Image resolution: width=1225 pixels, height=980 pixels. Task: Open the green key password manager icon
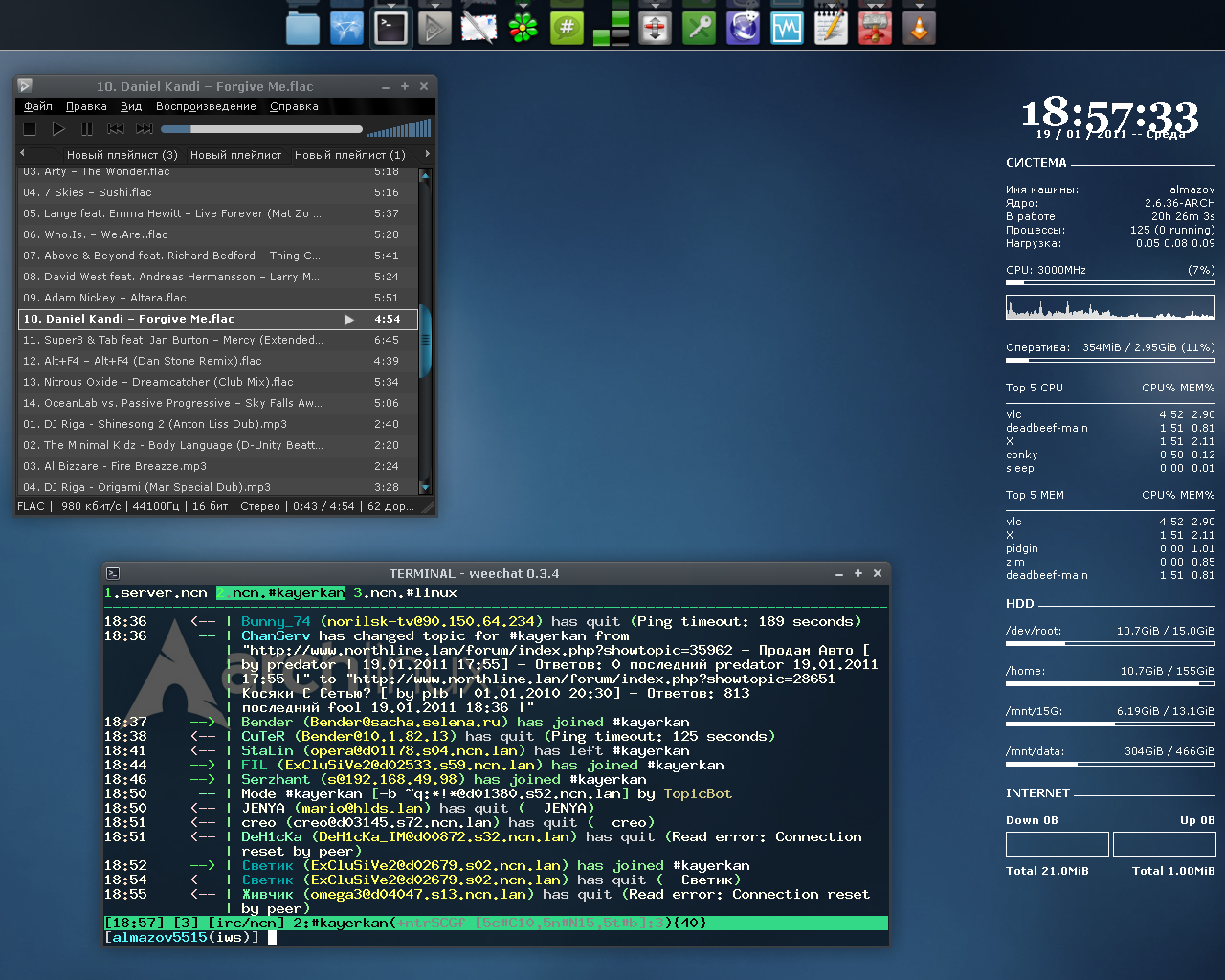coord(699,28)
